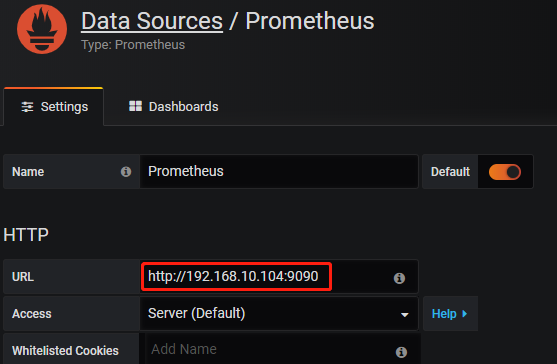Screen dimensions: 557x364
Task: Click the Prometheus flame logo icon
Action: 42,29
